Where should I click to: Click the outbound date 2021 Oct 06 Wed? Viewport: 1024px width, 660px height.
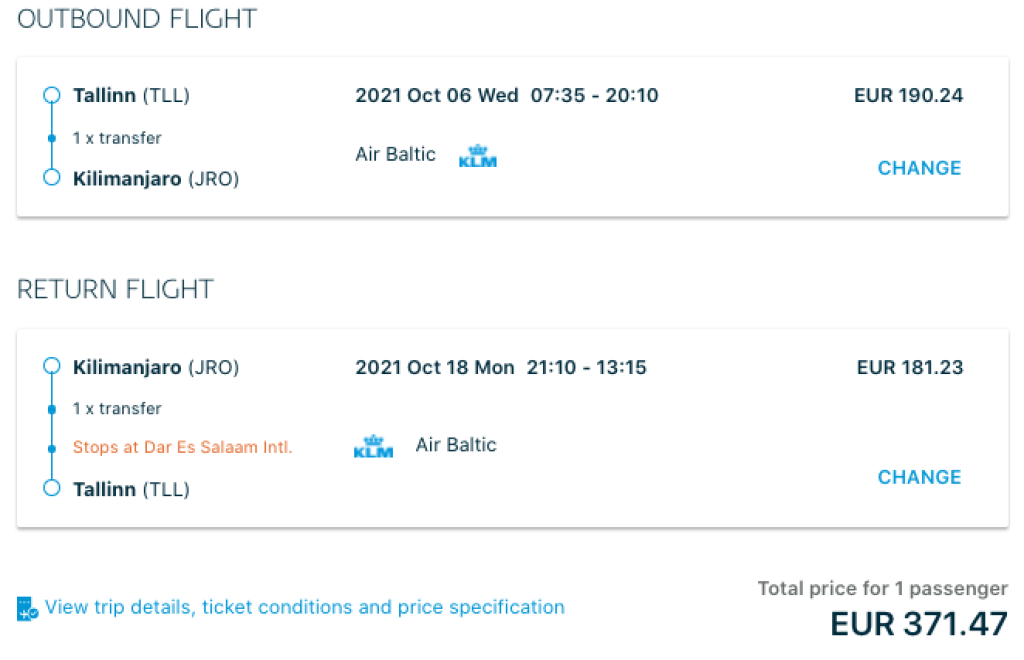click(437, 96)
